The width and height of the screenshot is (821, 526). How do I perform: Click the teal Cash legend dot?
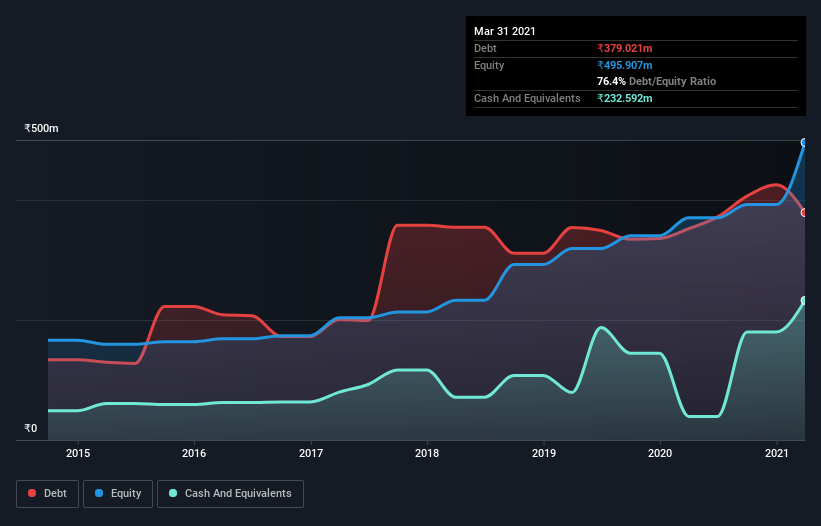point(173,493)
